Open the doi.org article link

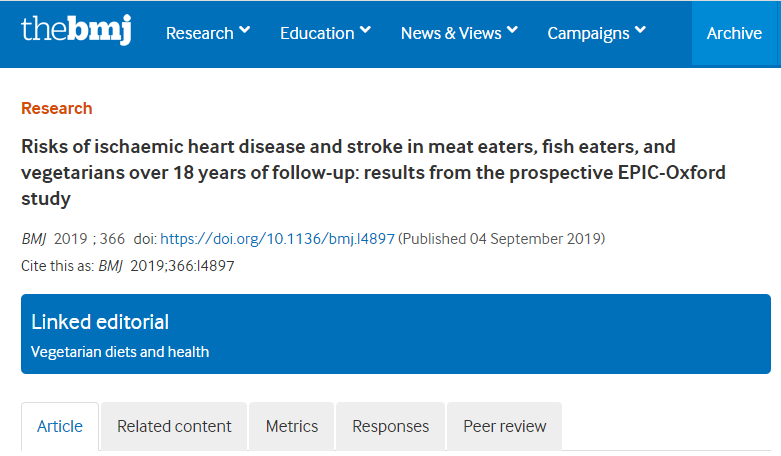pyautogui.click(x=277, y=239)
